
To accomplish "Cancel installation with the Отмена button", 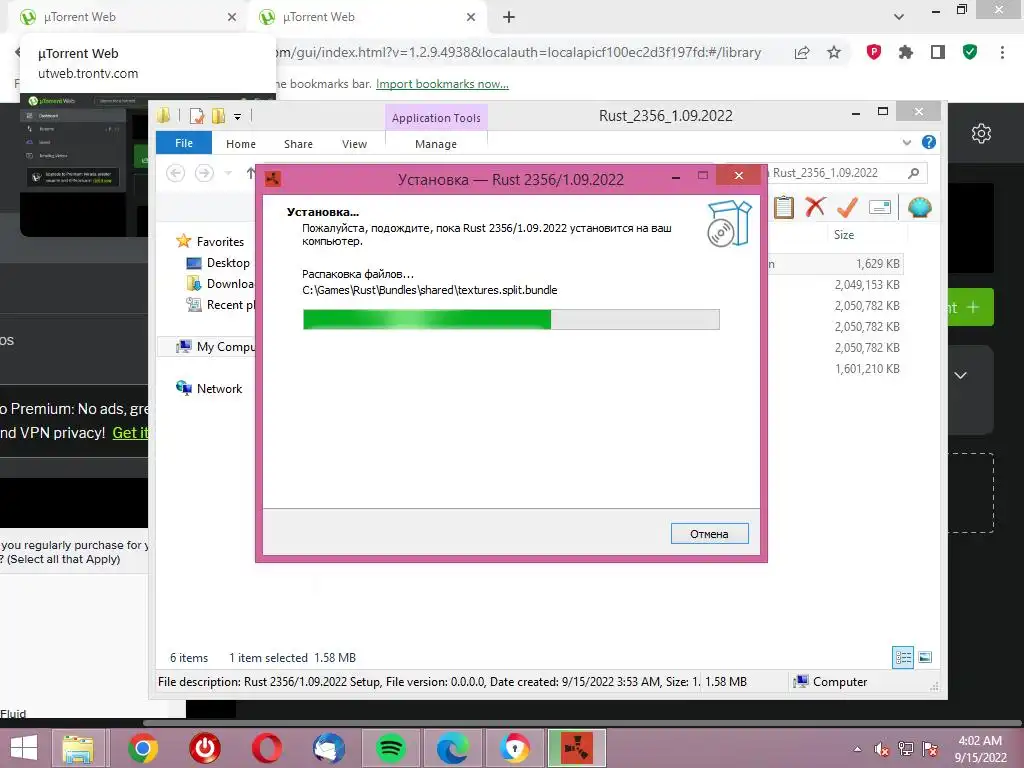I will (709, 534).
